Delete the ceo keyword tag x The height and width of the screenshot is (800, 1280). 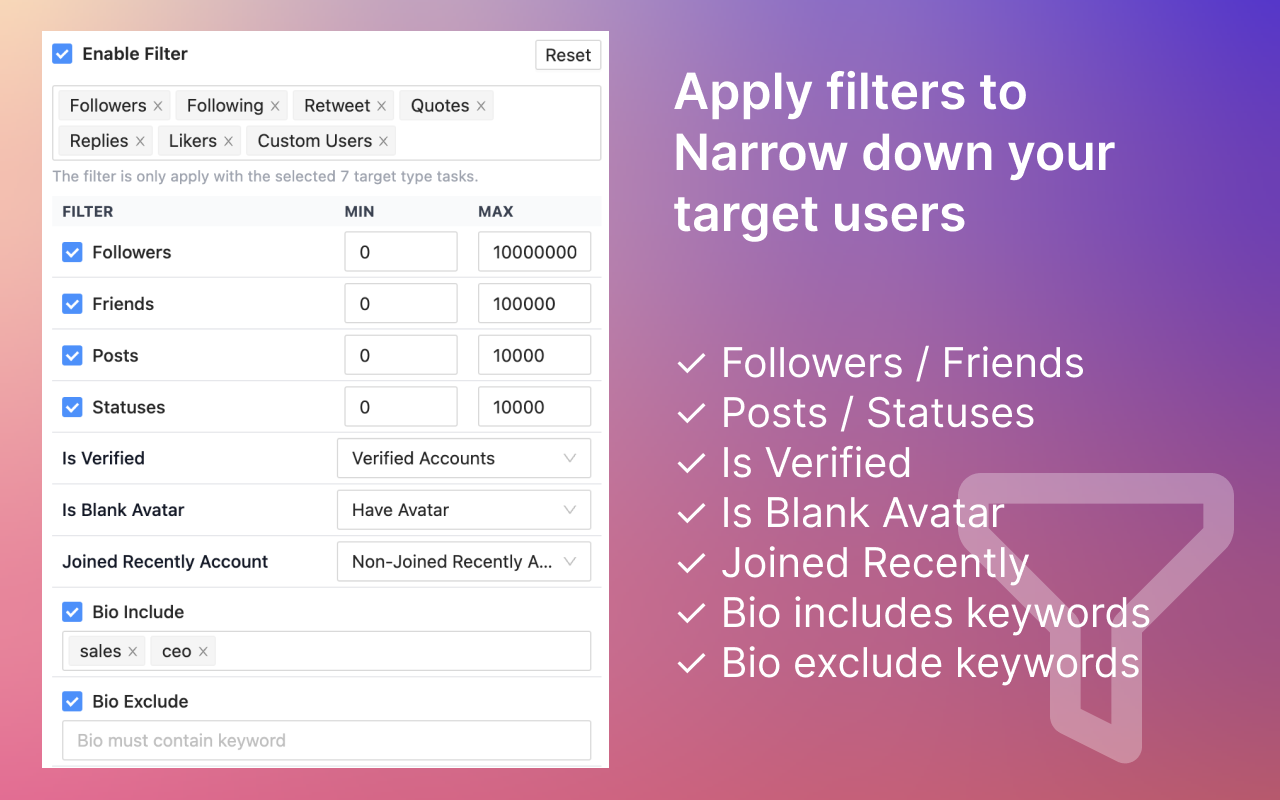tap(203, 651)
